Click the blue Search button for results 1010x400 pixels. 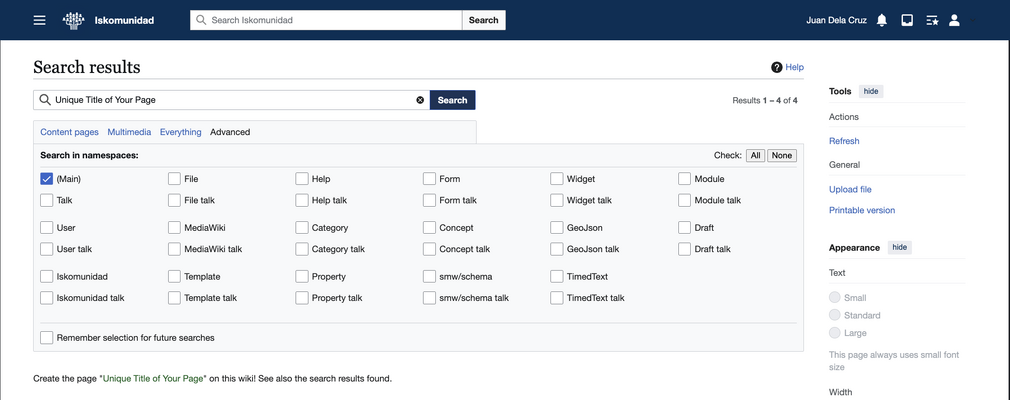click(x=453, y=100)
